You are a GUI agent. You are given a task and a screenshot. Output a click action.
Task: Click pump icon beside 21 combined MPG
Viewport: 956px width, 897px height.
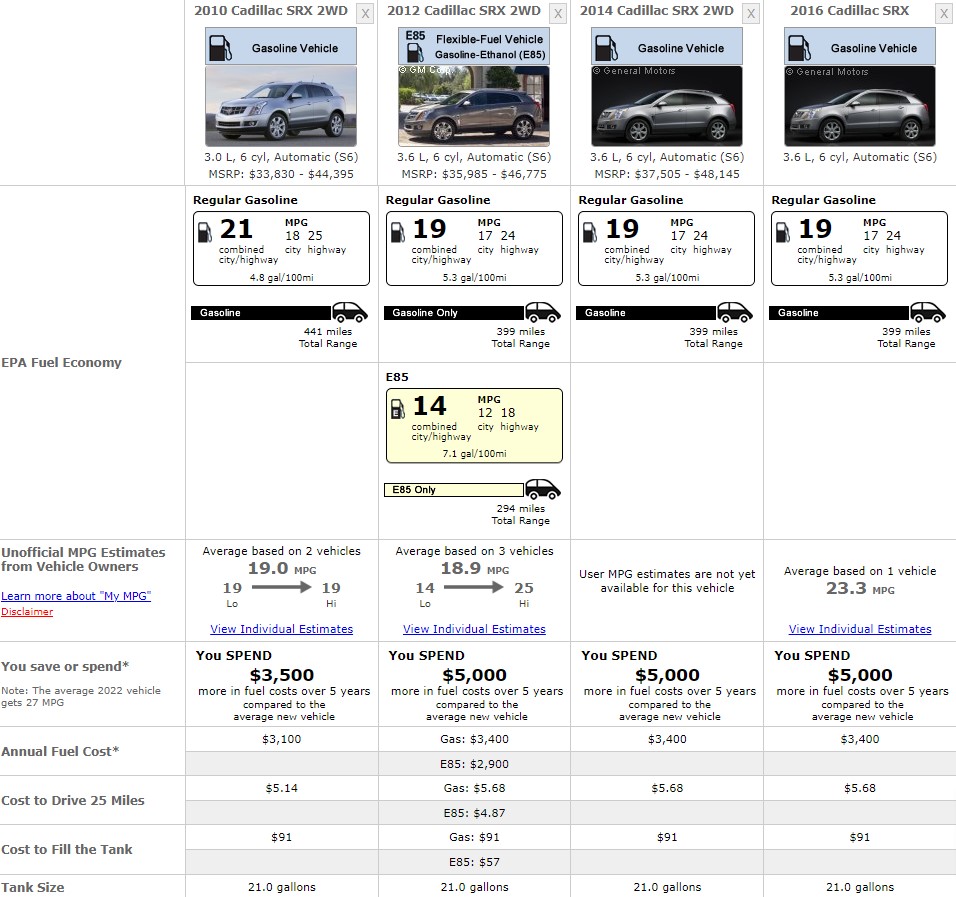205,232
